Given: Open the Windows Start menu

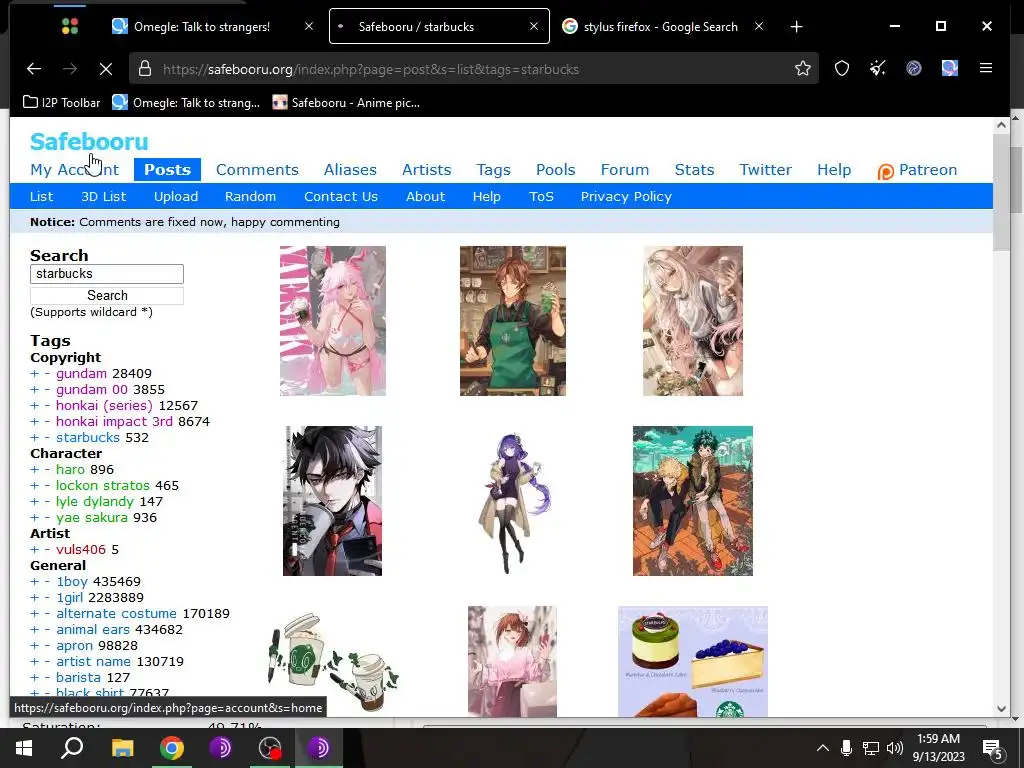Looking at the screenshot, I should (x=24, y=748).
